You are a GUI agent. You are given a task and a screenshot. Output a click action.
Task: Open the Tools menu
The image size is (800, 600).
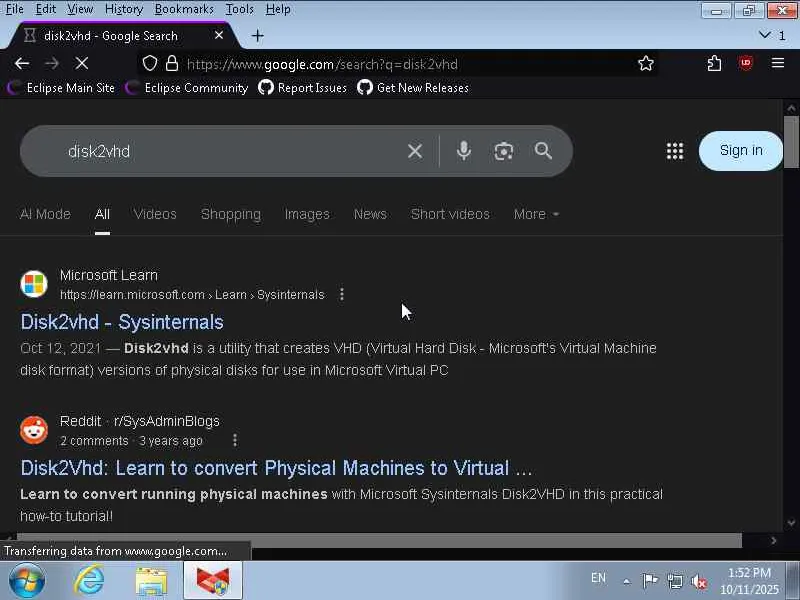coord(239,9)
